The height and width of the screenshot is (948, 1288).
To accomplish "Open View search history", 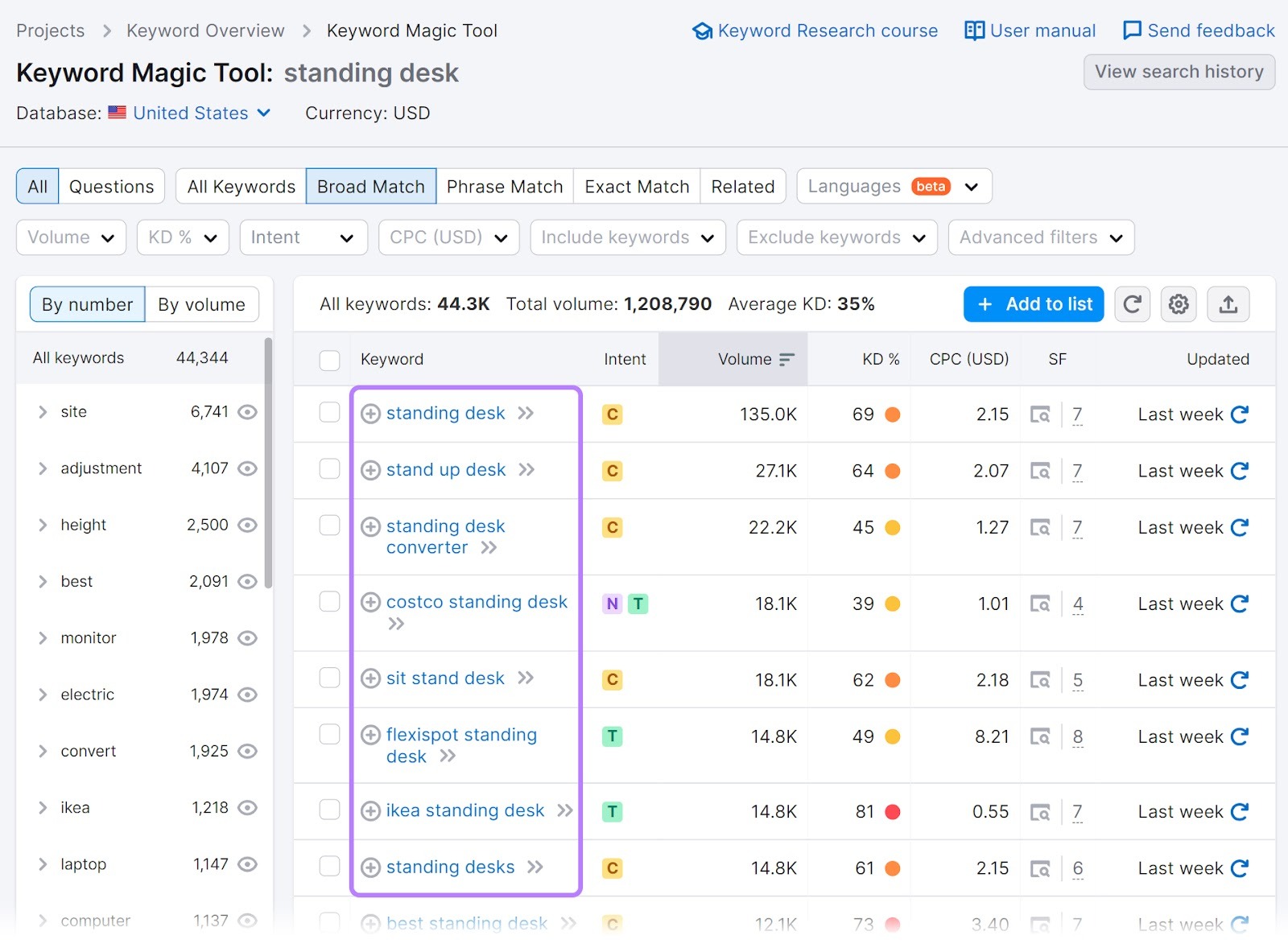I will [x=1178, y=72].
